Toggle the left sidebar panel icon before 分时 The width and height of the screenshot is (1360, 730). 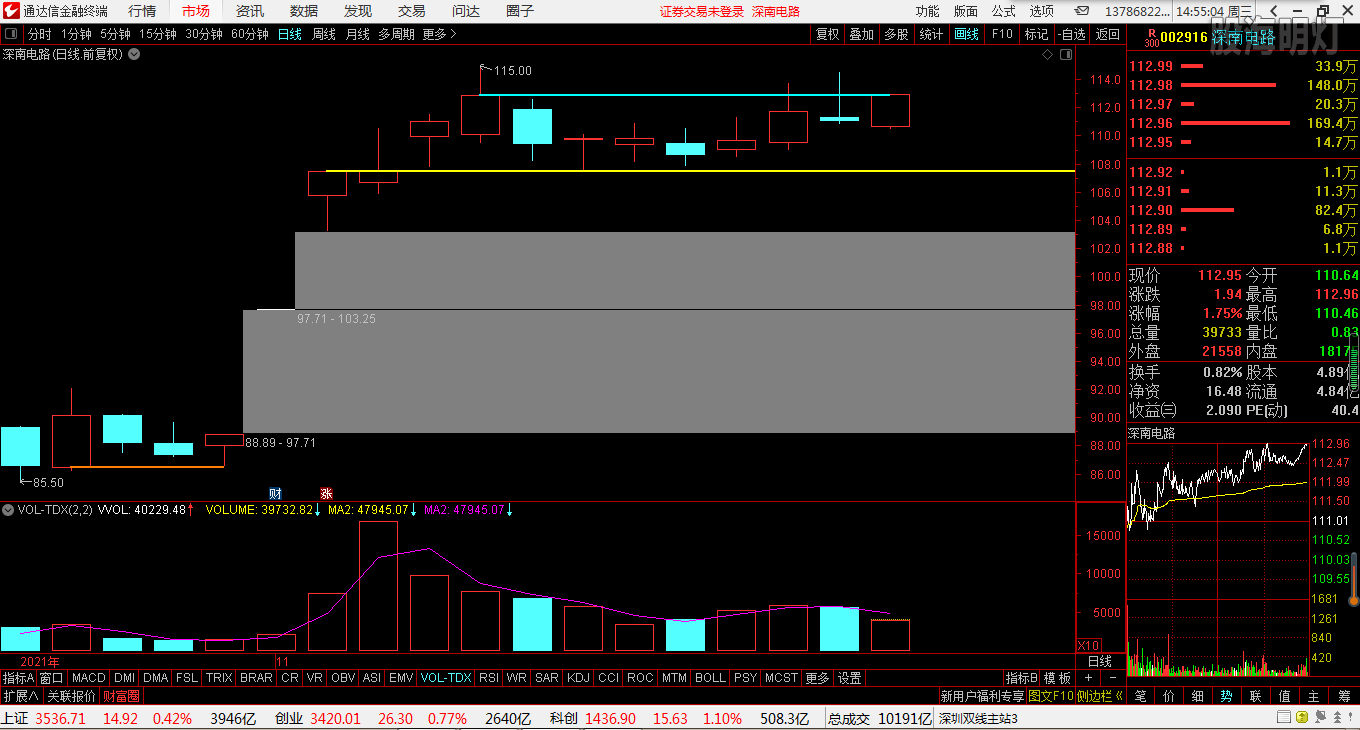(x=11, y=33)
